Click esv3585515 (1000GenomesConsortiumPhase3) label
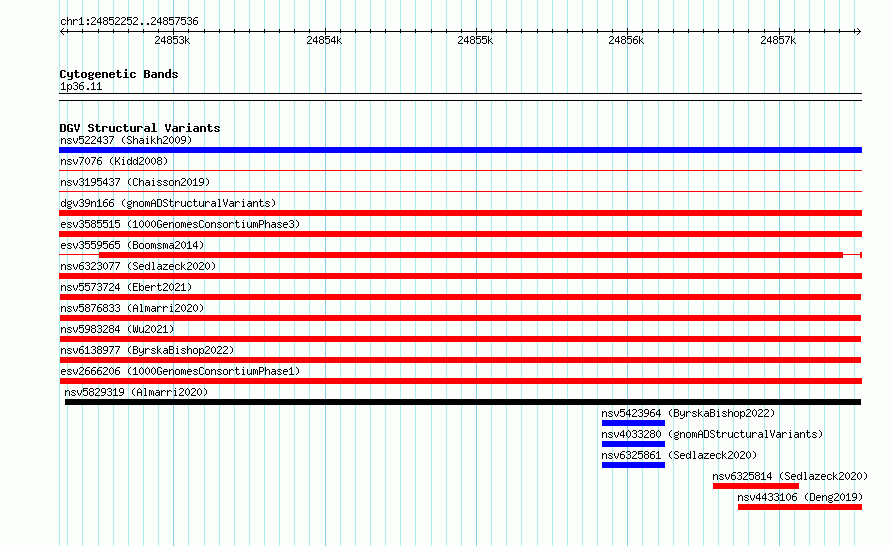Viewport: 890px width, 546px height. point(180,224)
